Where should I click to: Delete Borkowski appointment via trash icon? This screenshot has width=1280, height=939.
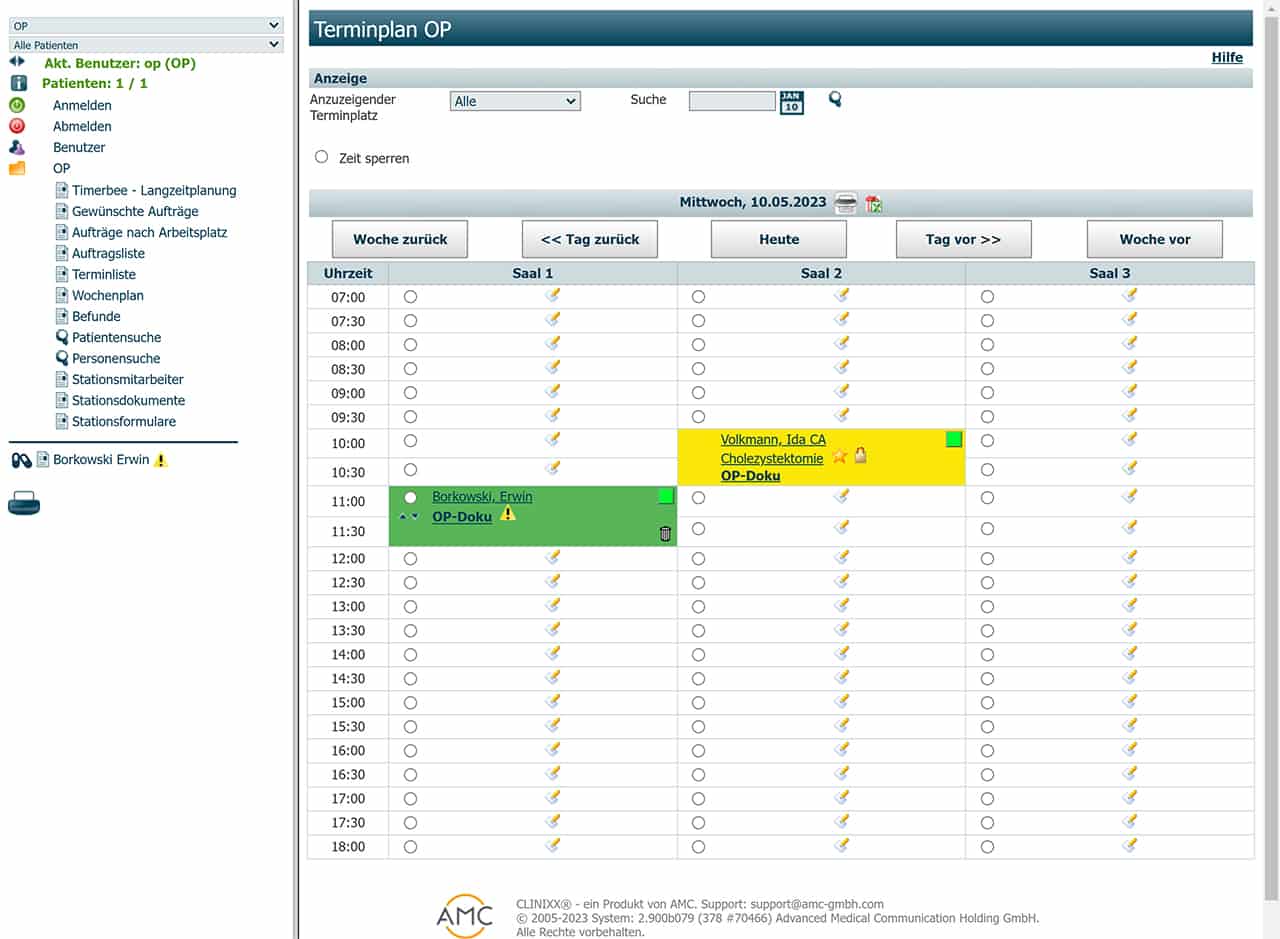(x=666, y=534)
